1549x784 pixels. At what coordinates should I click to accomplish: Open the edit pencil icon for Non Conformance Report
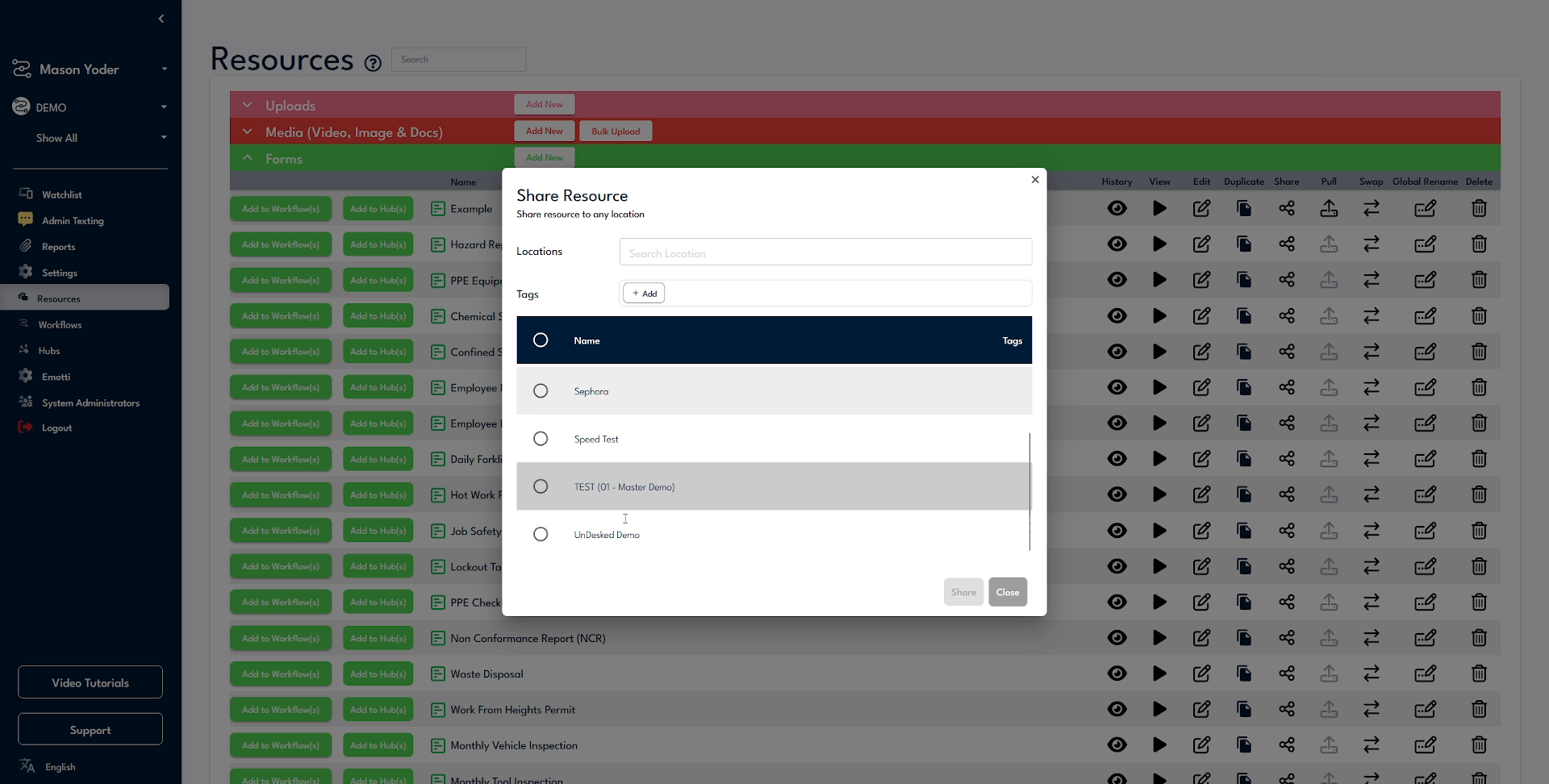coord(1201,637)
